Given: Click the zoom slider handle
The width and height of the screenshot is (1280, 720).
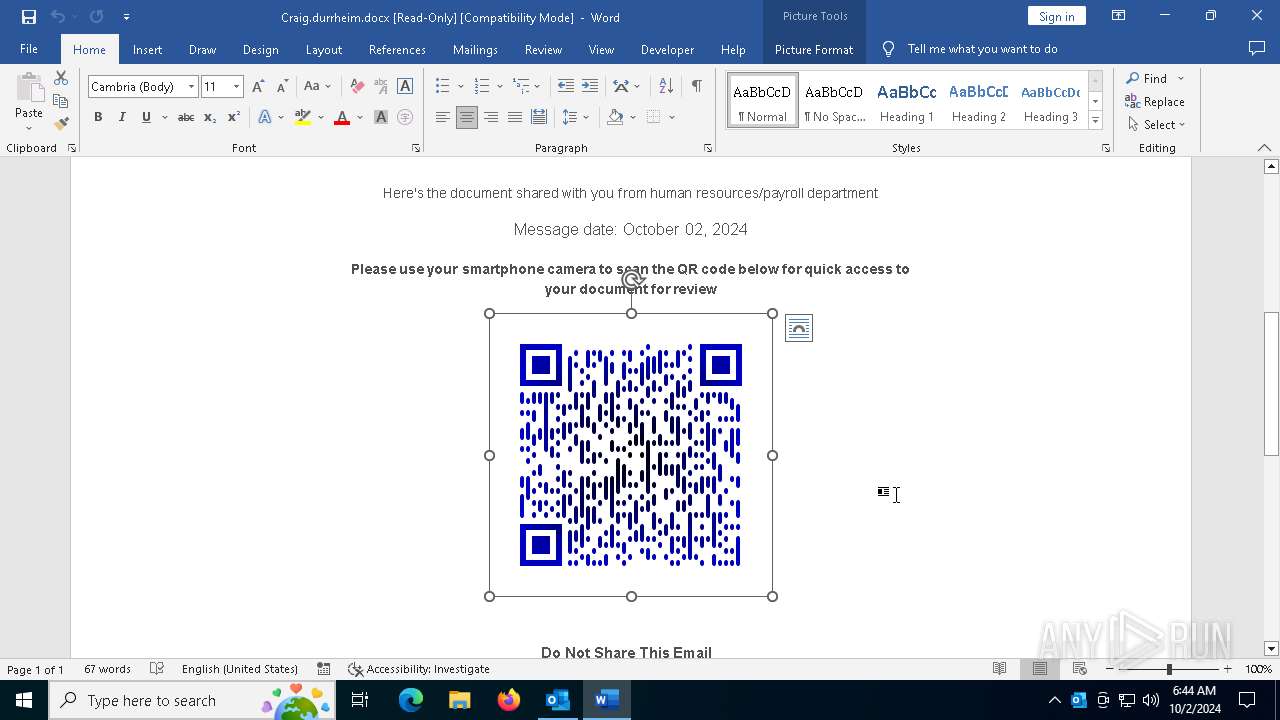Looking at the screenshot, I should (x=1169, y=669).
